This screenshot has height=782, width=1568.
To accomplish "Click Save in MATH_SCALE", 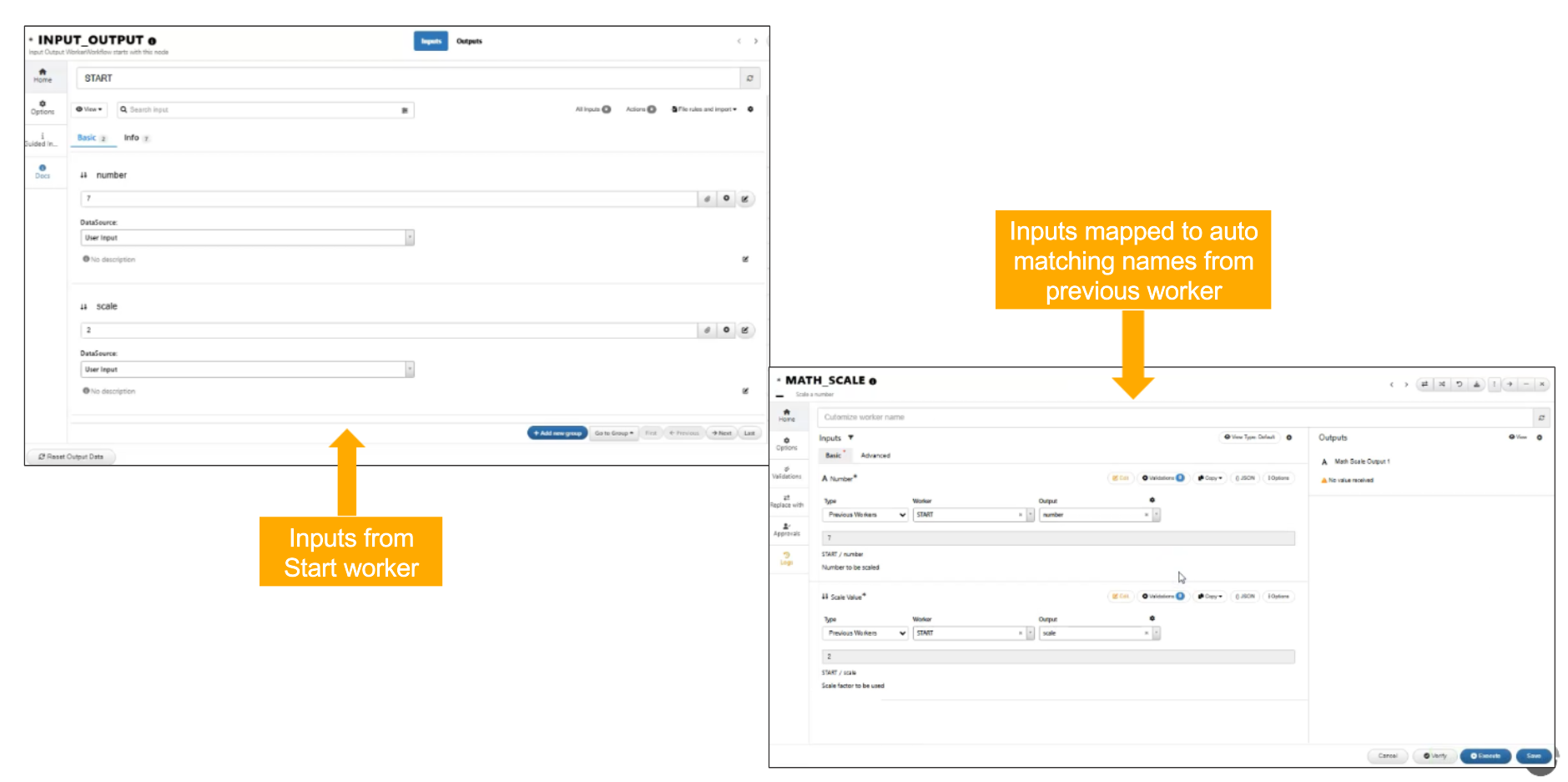I will click(x=1534, y=756).
